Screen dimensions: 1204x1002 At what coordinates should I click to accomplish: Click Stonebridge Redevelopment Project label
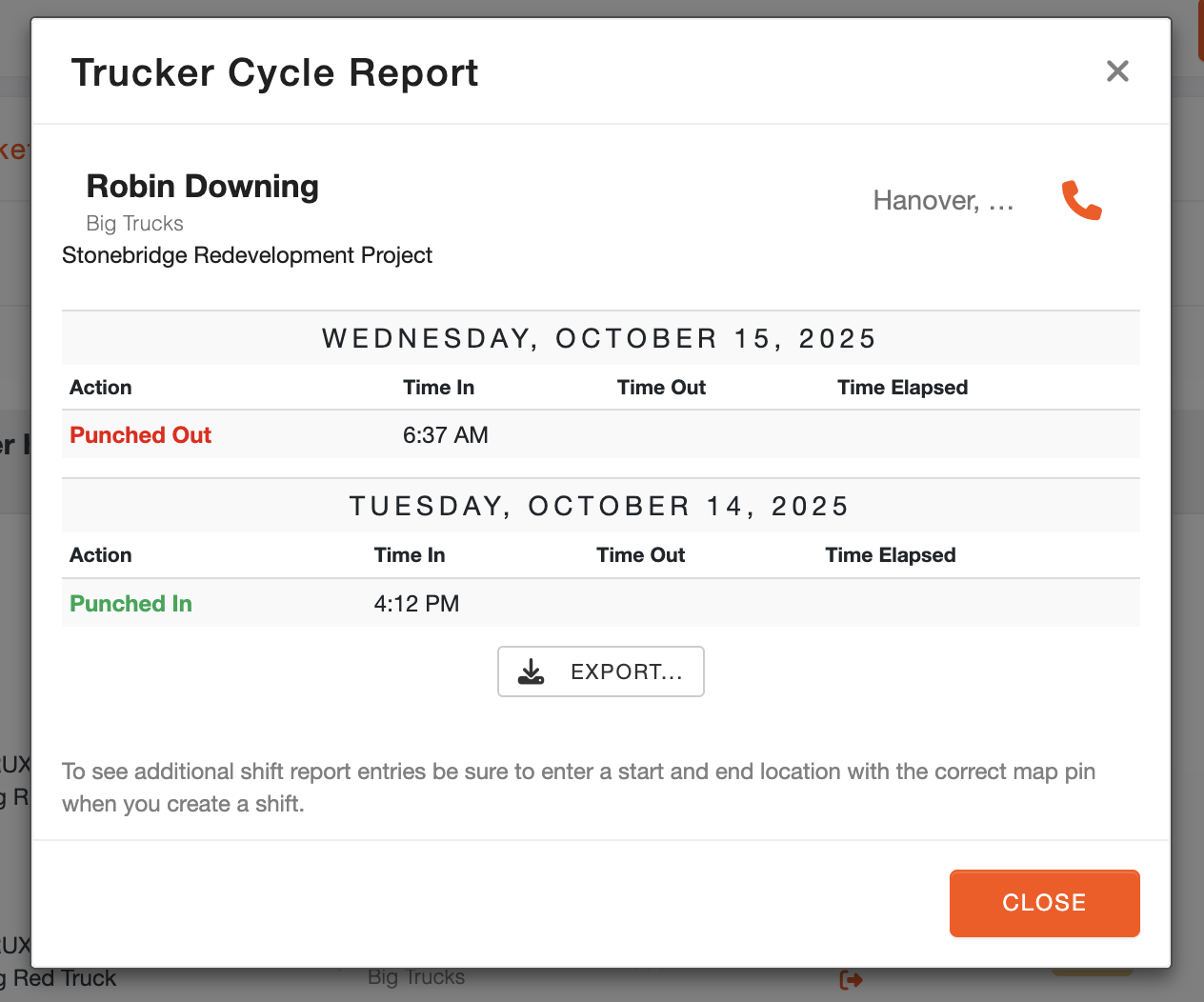247,255
